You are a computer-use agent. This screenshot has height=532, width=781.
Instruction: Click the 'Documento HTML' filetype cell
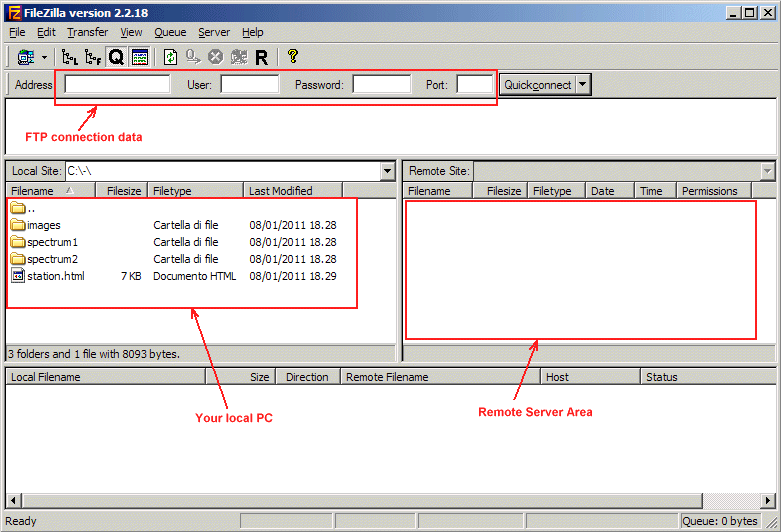[194, 276]
